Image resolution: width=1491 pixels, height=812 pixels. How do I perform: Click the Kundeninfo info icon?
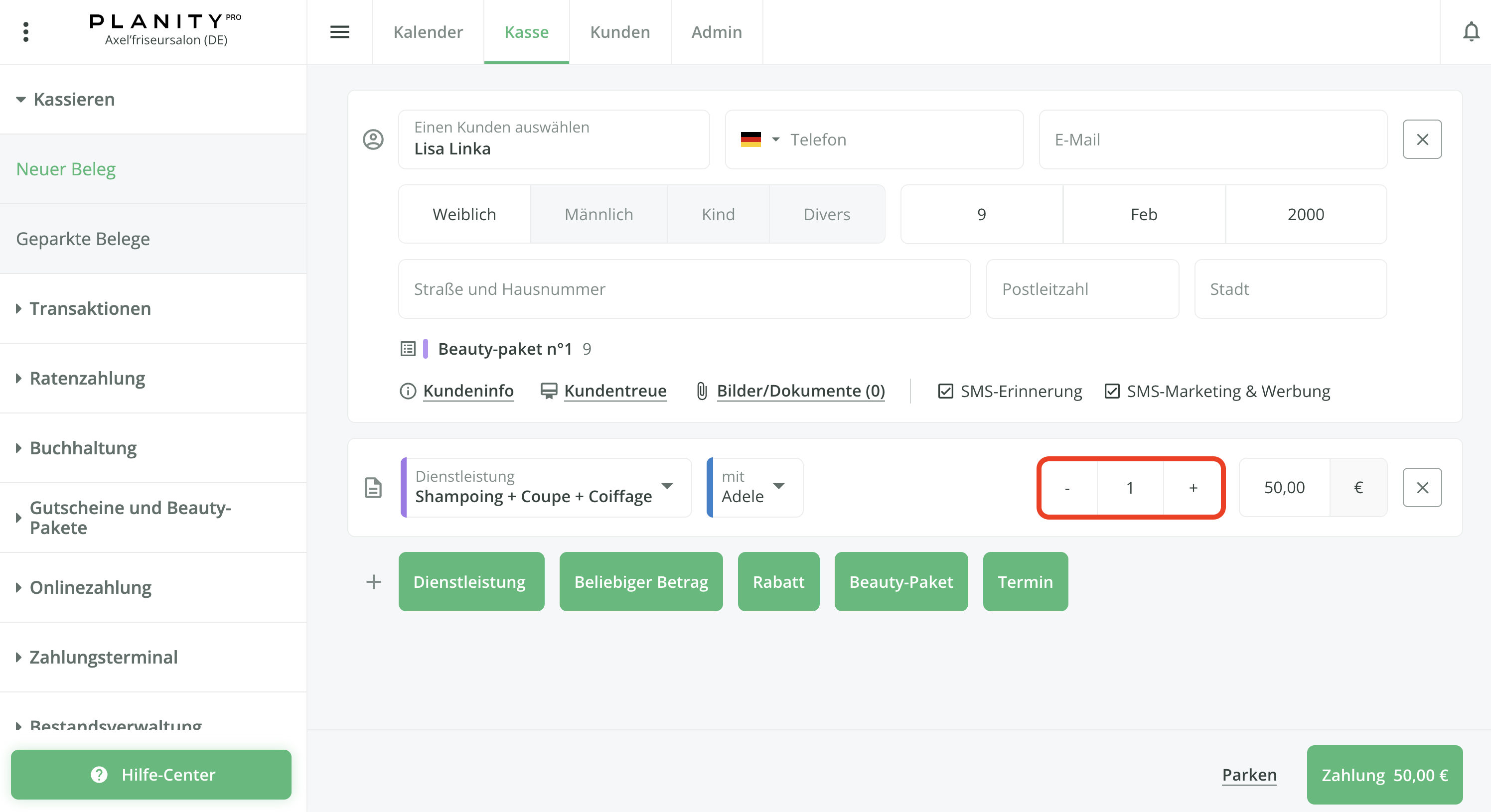coord(408,391)
